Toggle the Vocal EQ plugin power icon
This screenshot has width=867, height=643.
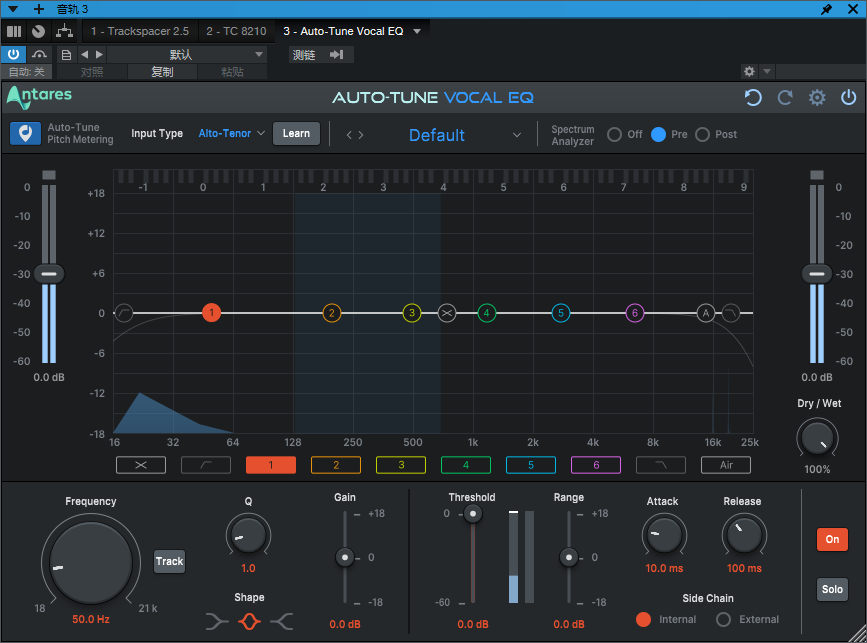pos(848,98)
